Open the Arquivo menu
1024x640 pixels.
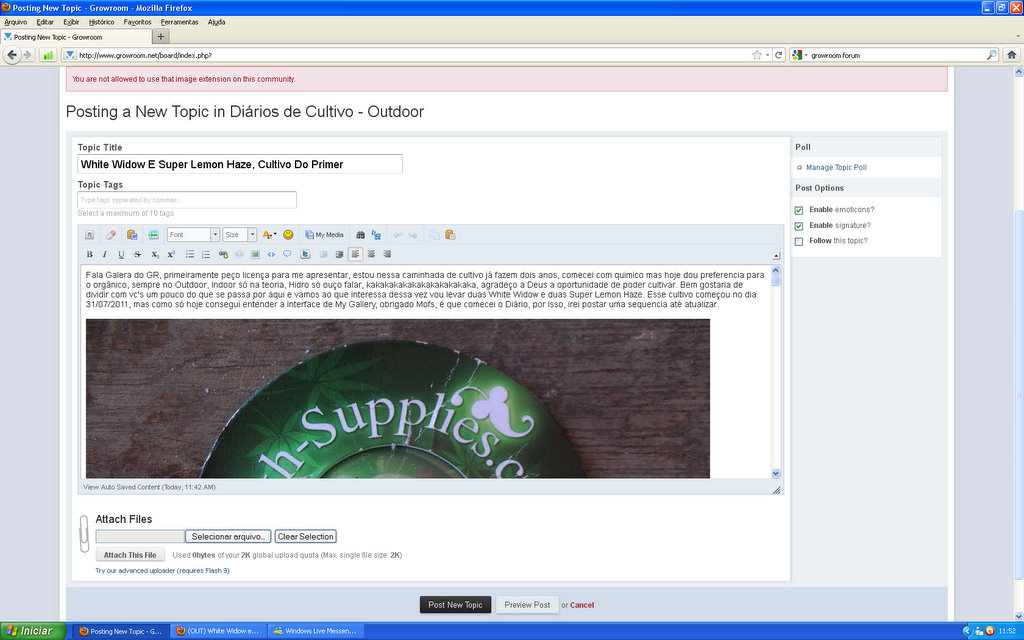coord(16,22)
